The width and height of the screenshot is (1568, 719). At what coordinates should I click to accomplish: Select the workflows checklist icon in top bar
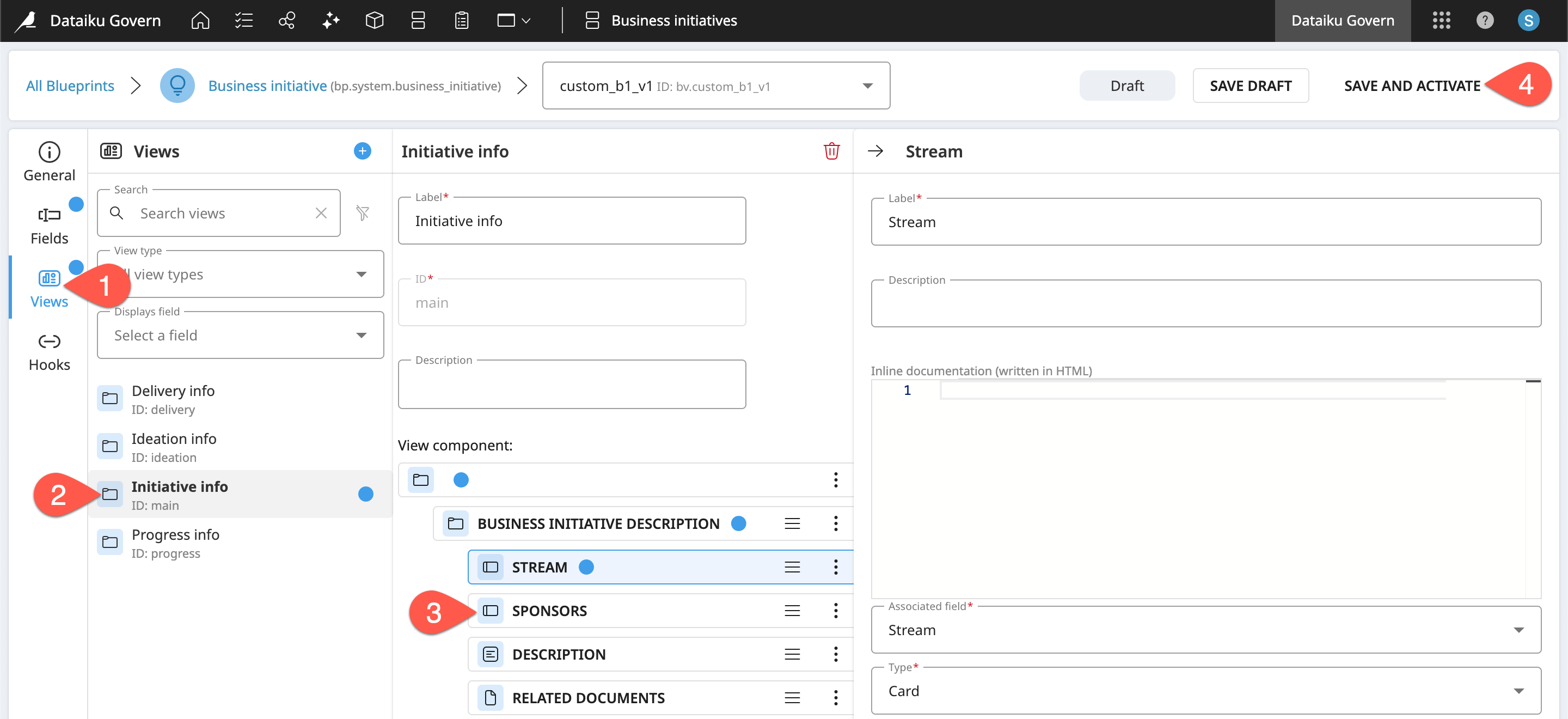click(243, 20)
